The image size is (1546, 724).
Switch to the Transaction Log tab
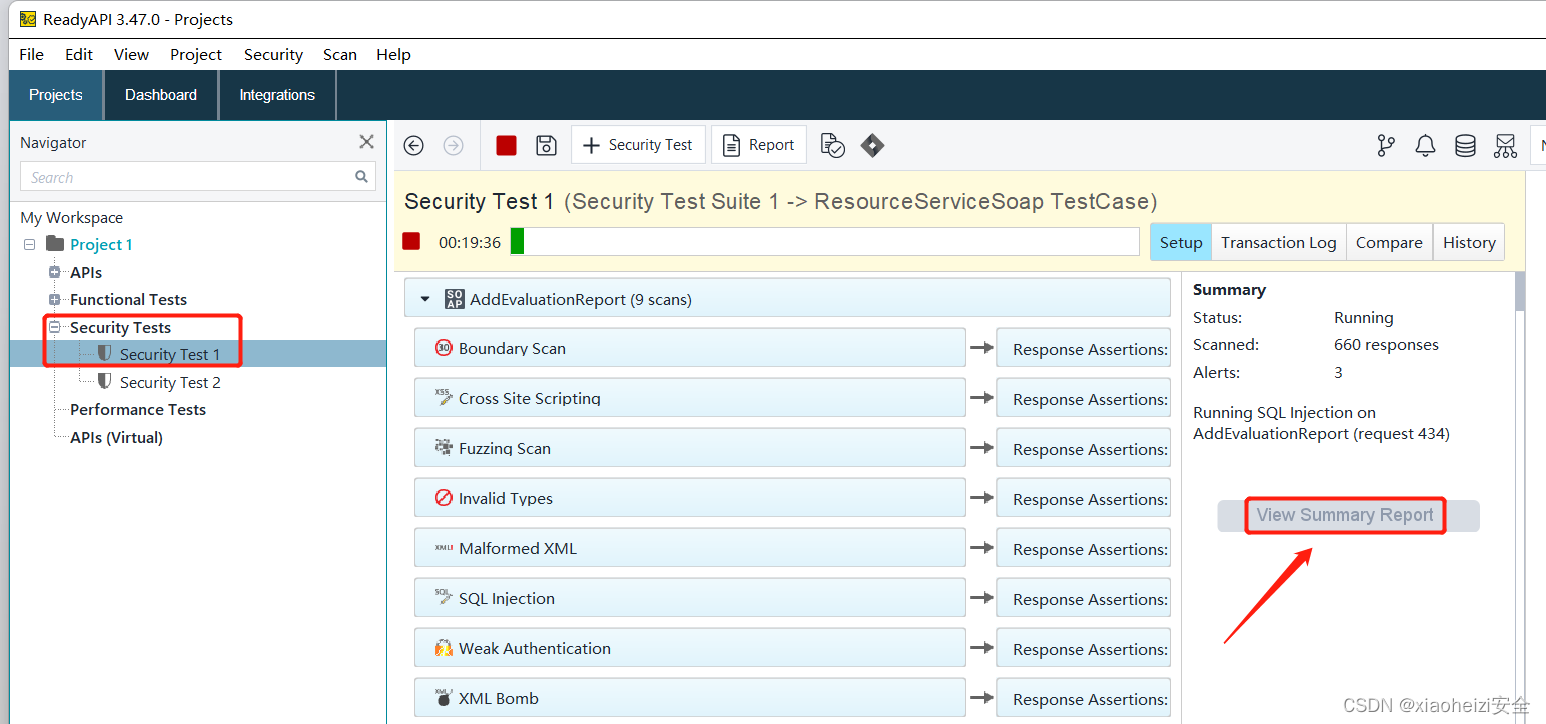click(1278, 242)
